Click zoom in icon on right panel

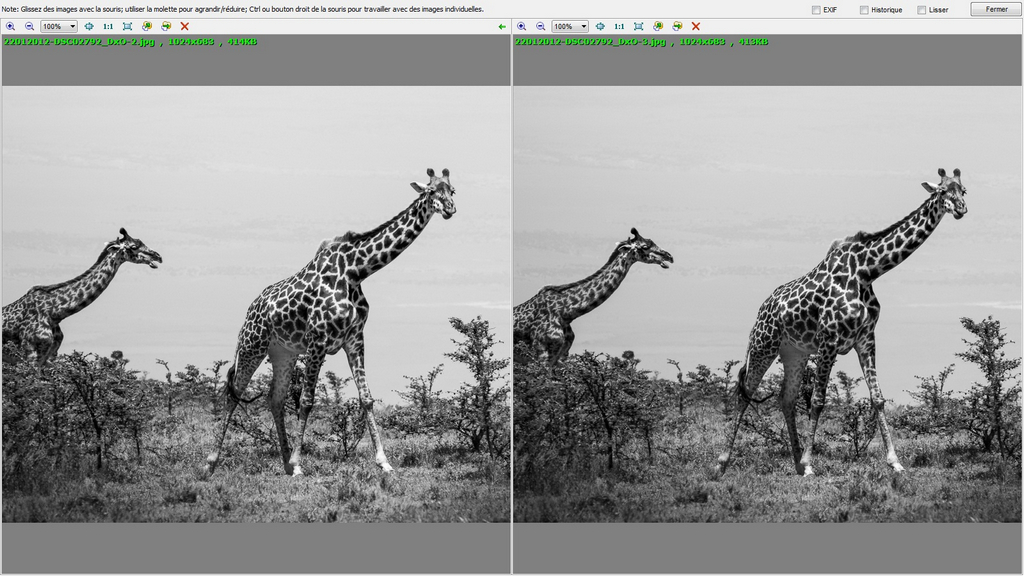click(x=521, y=26)
